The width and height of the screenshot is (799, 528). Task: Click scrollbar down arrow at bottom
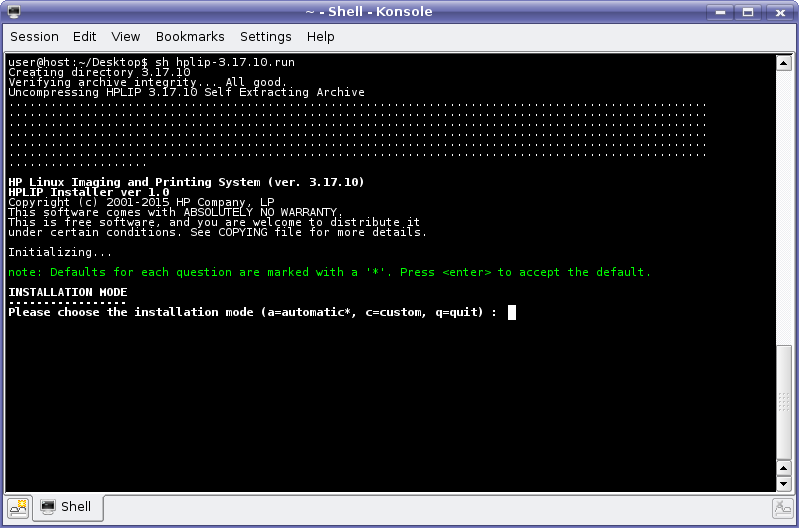pyautogui.click(x=783, y=483)
